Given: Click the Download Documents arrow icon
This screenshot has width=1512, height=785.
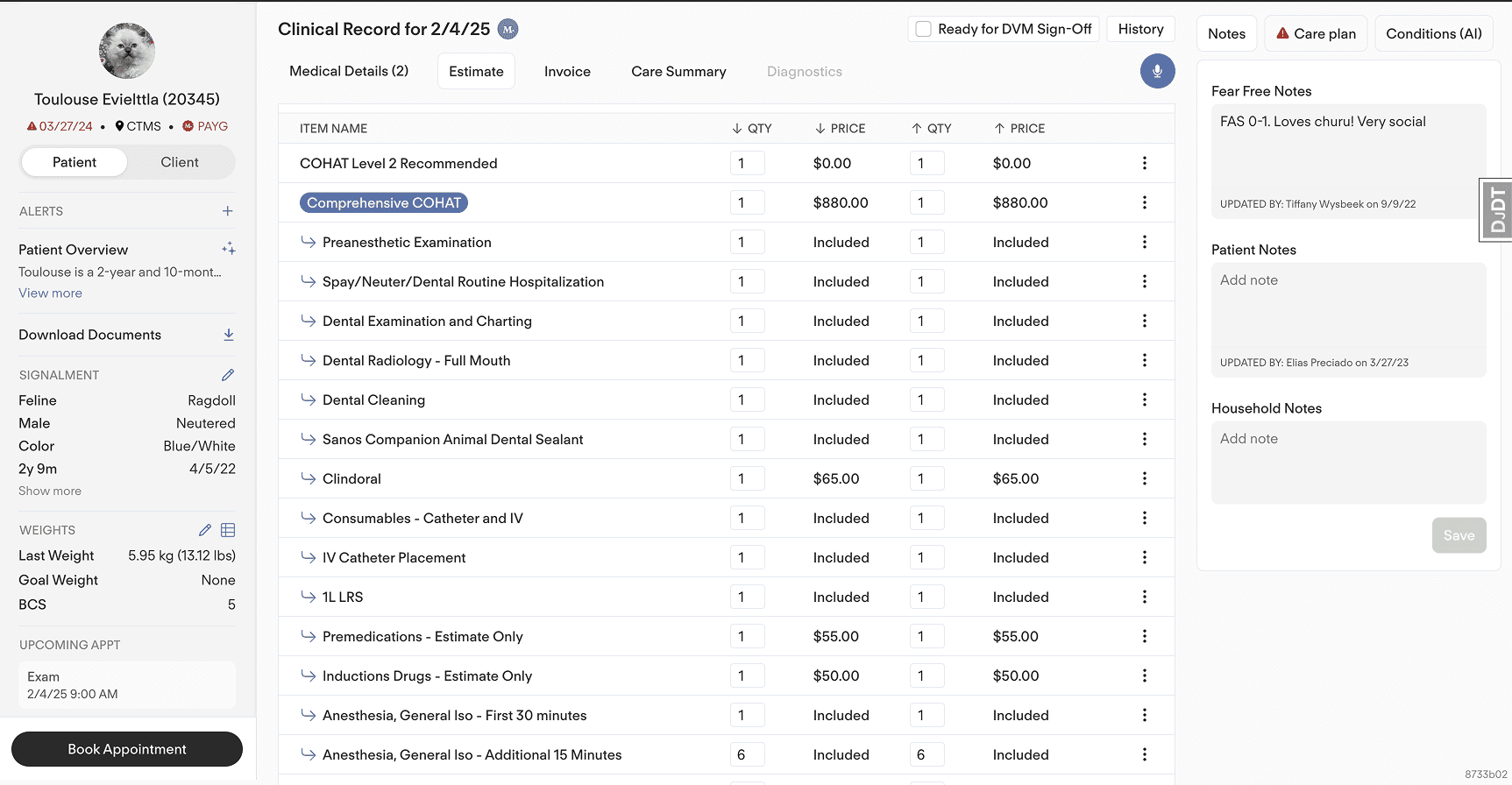Looking at the screenshot, I should pyautogui.click(x=229, y=335).
